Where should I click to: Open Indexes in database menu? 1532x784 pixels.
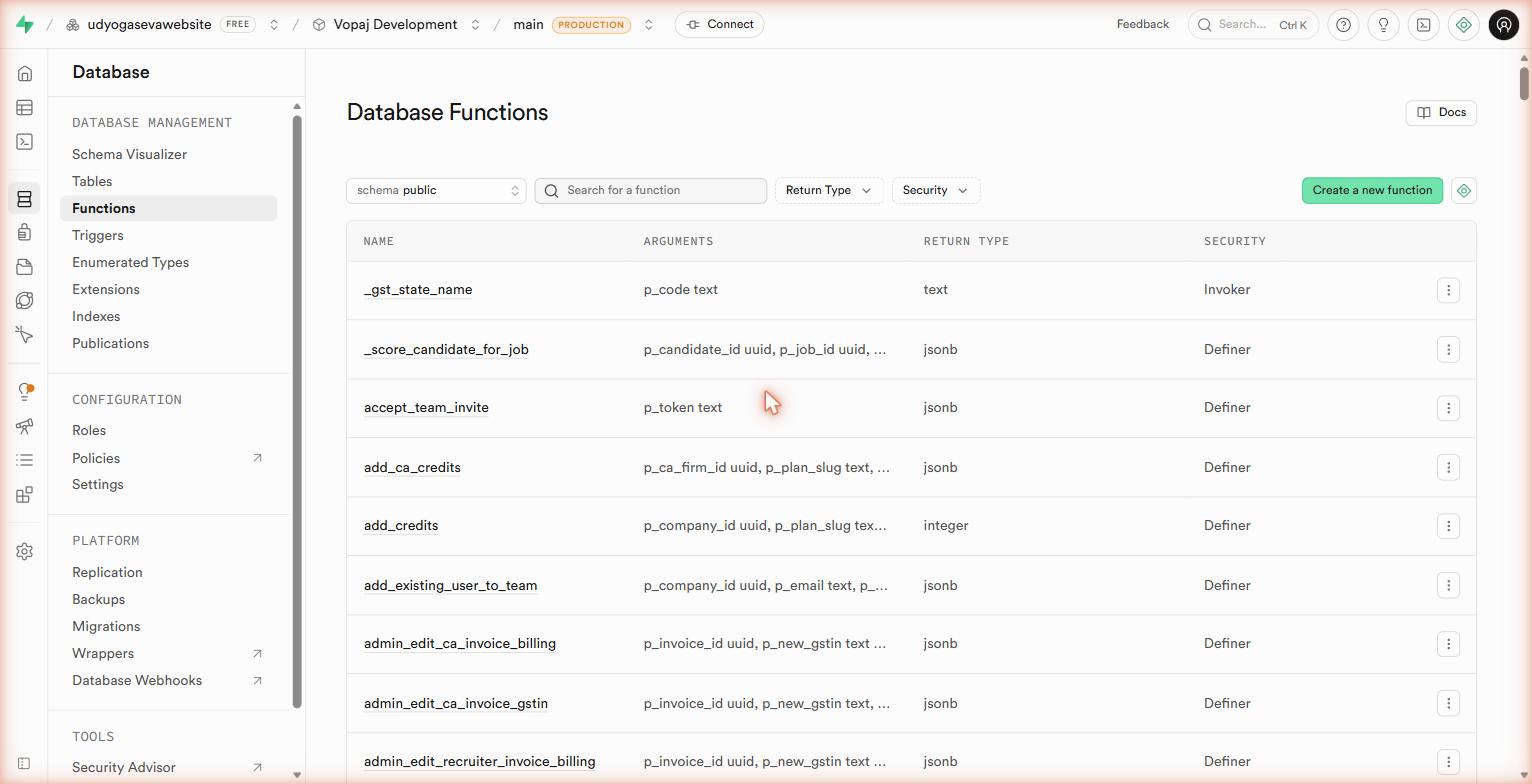(x=96, y=317)
